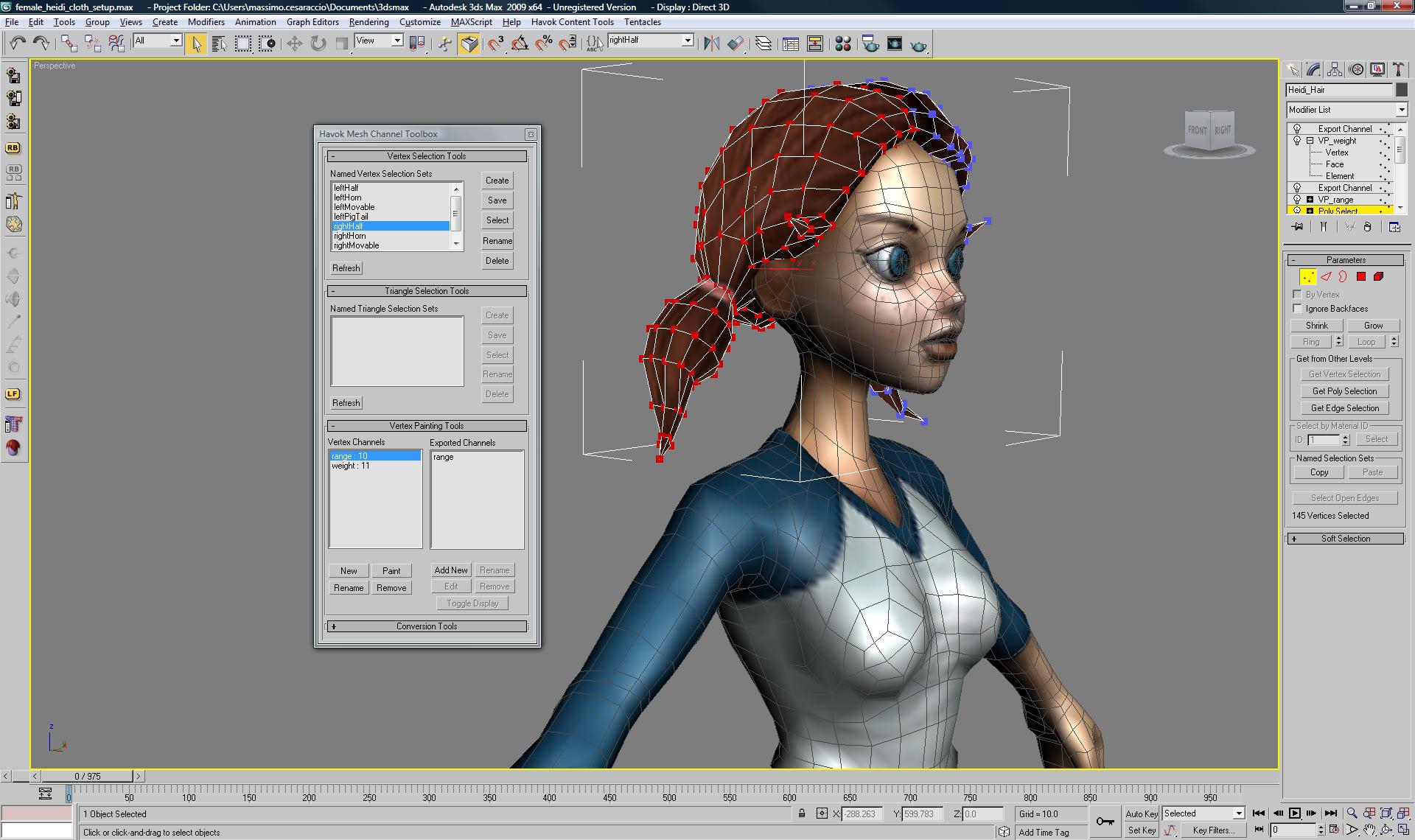
Task: Select the Render Scene icon
Action: tap(870, 43)
